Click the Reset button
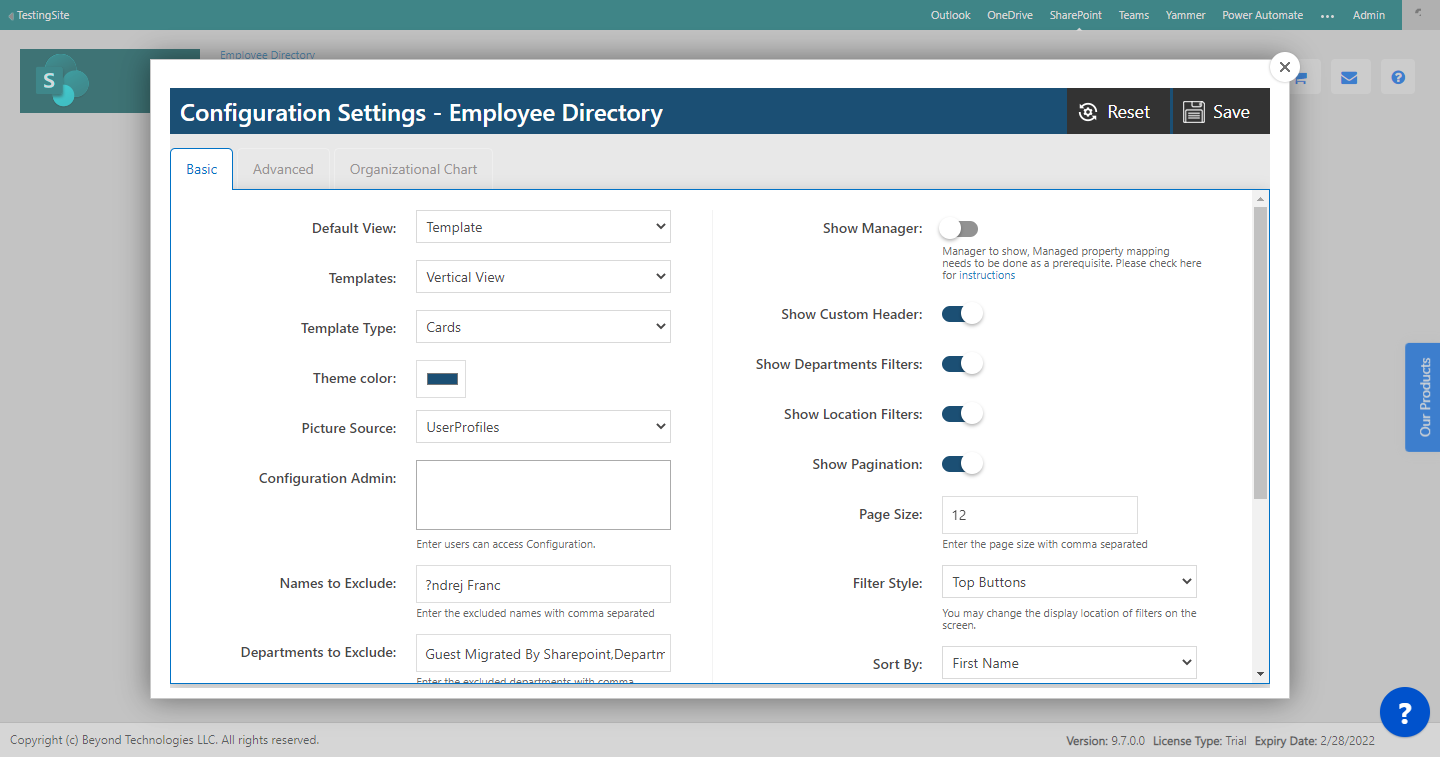The width and height of the screenshot is (1440, 757). click(1117, 111)
